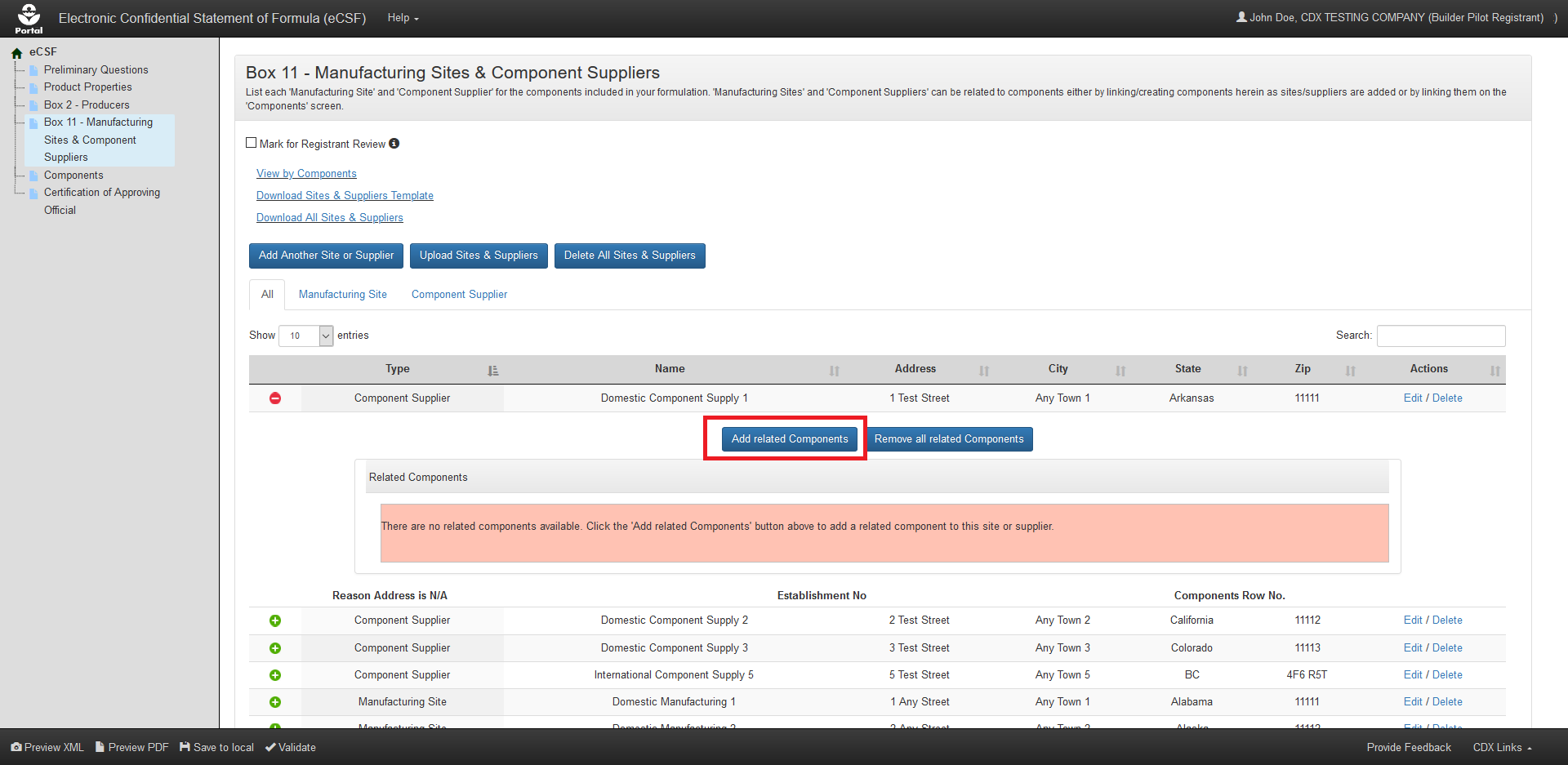This screenshot has width=1568, height=765.
Task: Open the Help menu
Action: pyautogui.click(x=403, y=18)
